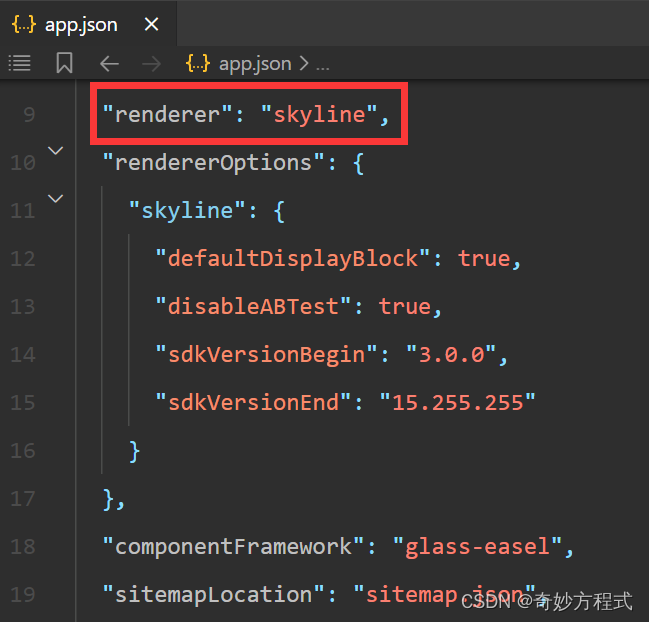
Task: Click the "defaultDisplayBlock" key
Action: pos(293,258)
